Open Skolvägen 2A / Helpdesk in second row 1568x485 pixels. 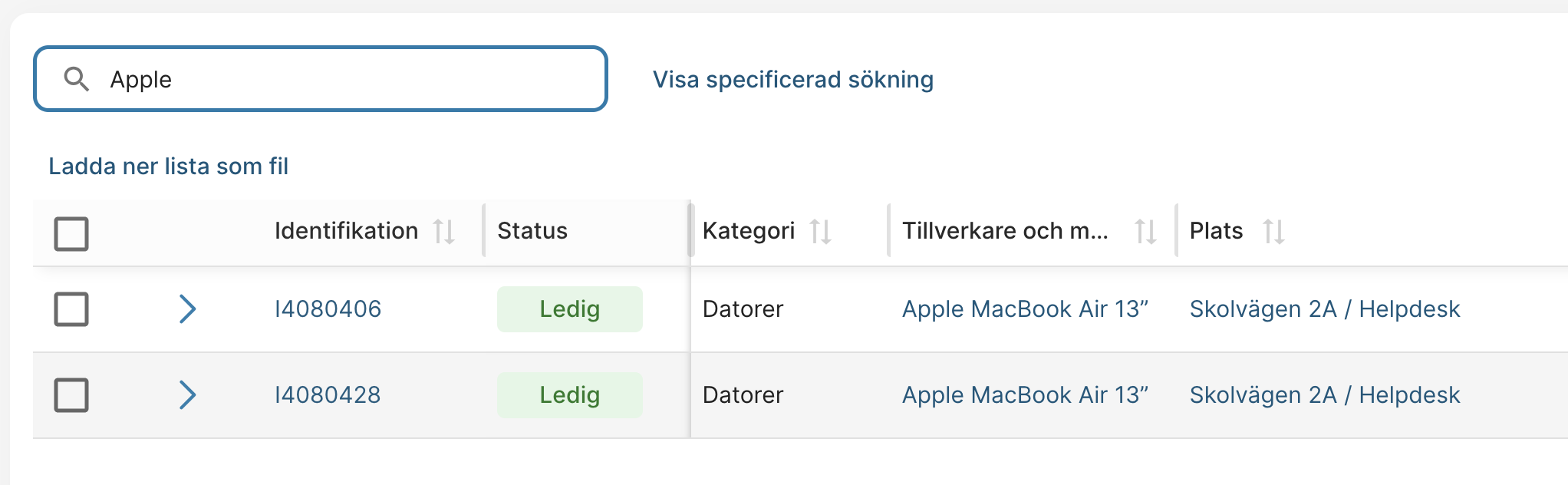[x=1324, y=395]
